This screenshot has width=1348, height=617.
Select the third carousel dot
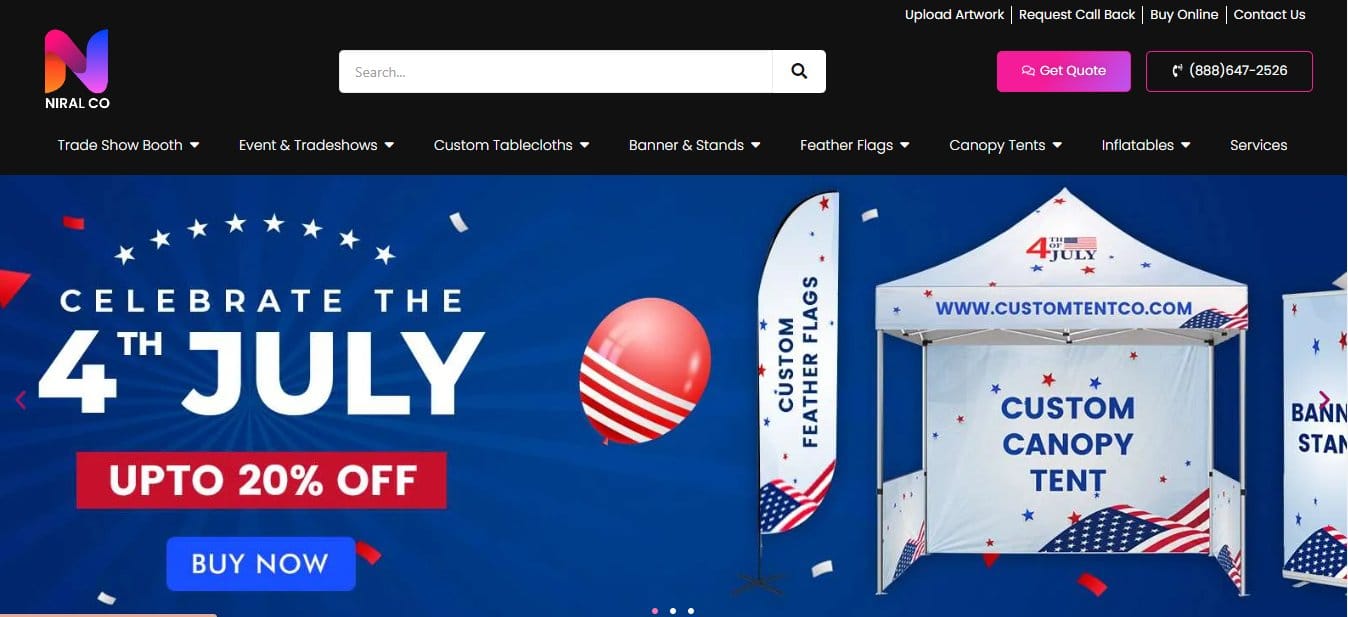[691, 610]
